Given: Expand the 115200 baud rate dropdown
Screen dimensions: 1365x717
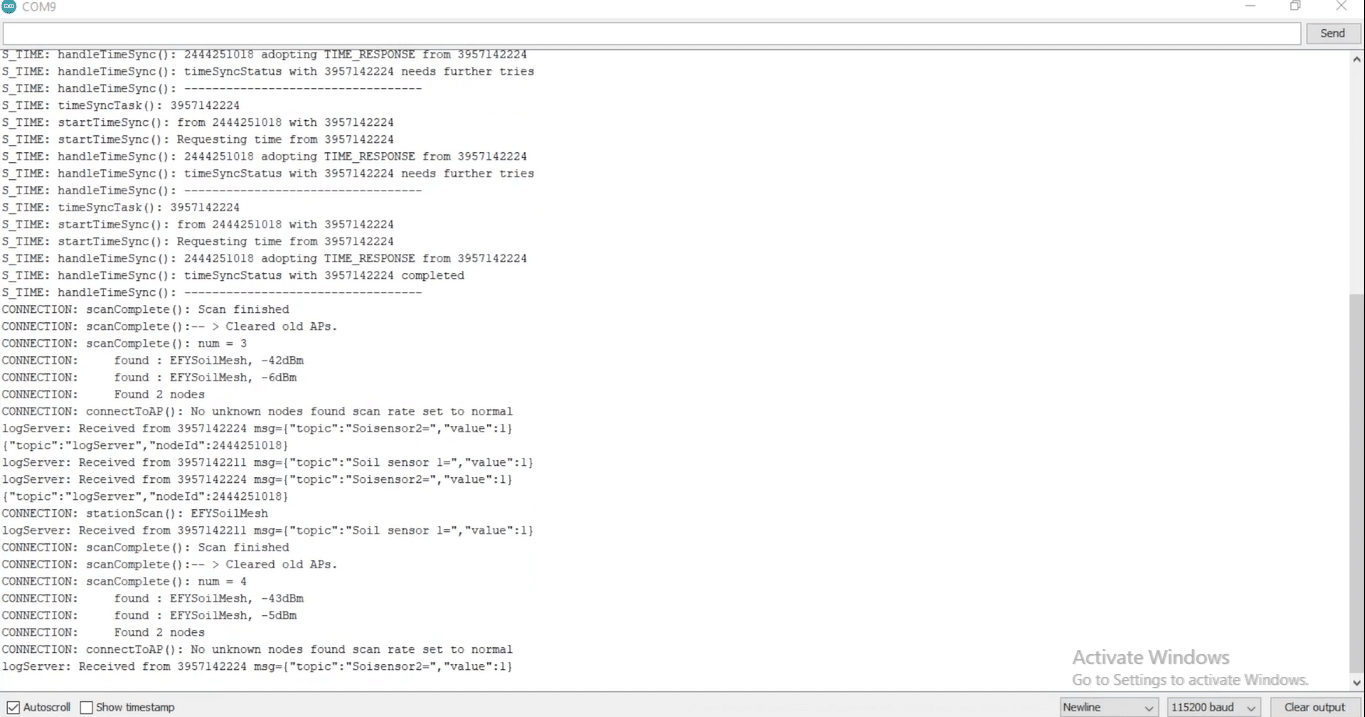Looking at the screenshot, I should click(1213, 707).
